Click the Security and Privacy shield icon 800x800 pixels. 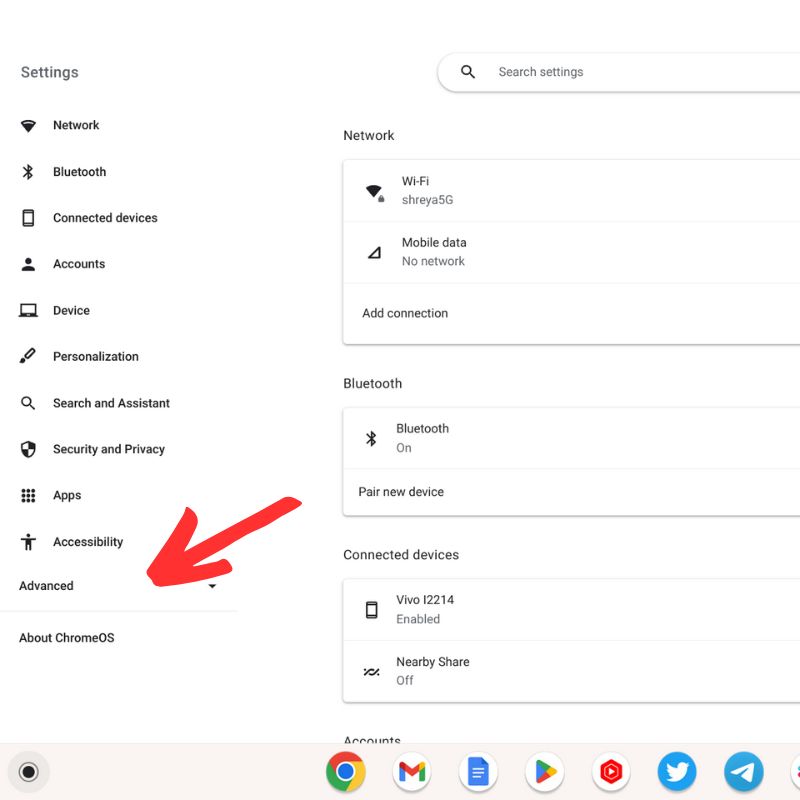coord(28,449)
